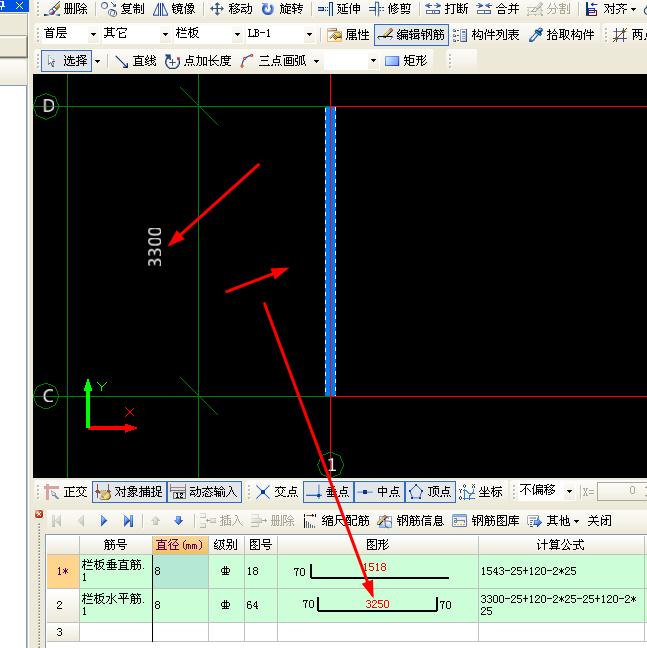The image size is (647, 648).
Task: Choose Point Plus Length (点加长度) tool
Action: [197, 61]
